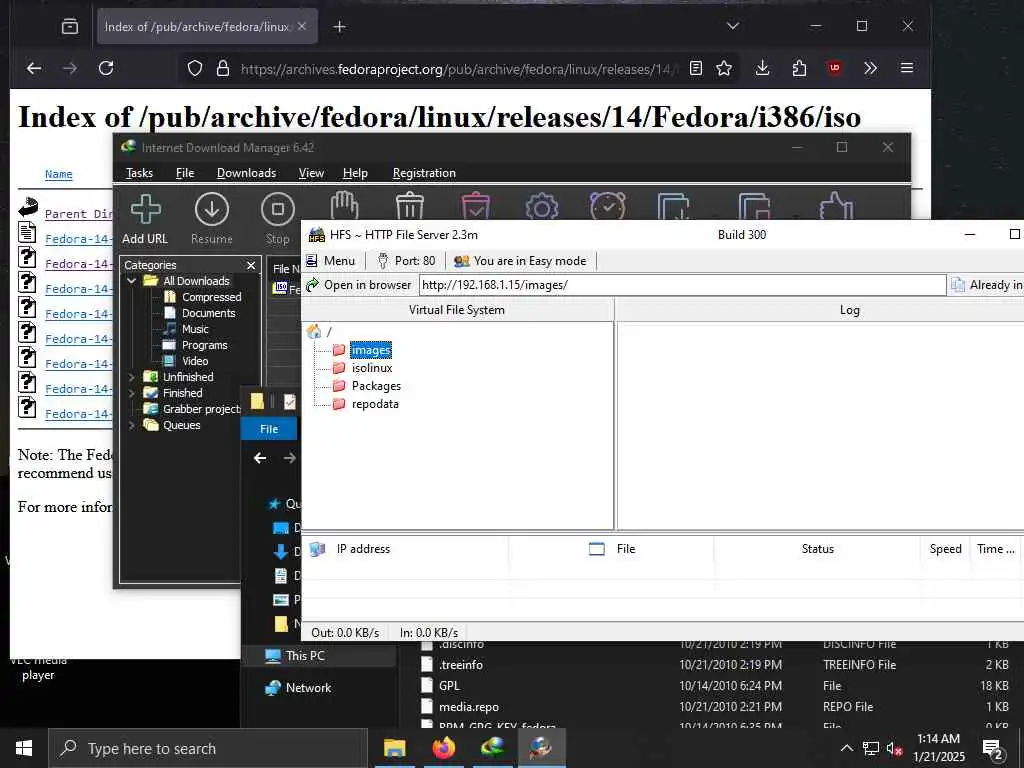Select Documents category in IDM

208,313
